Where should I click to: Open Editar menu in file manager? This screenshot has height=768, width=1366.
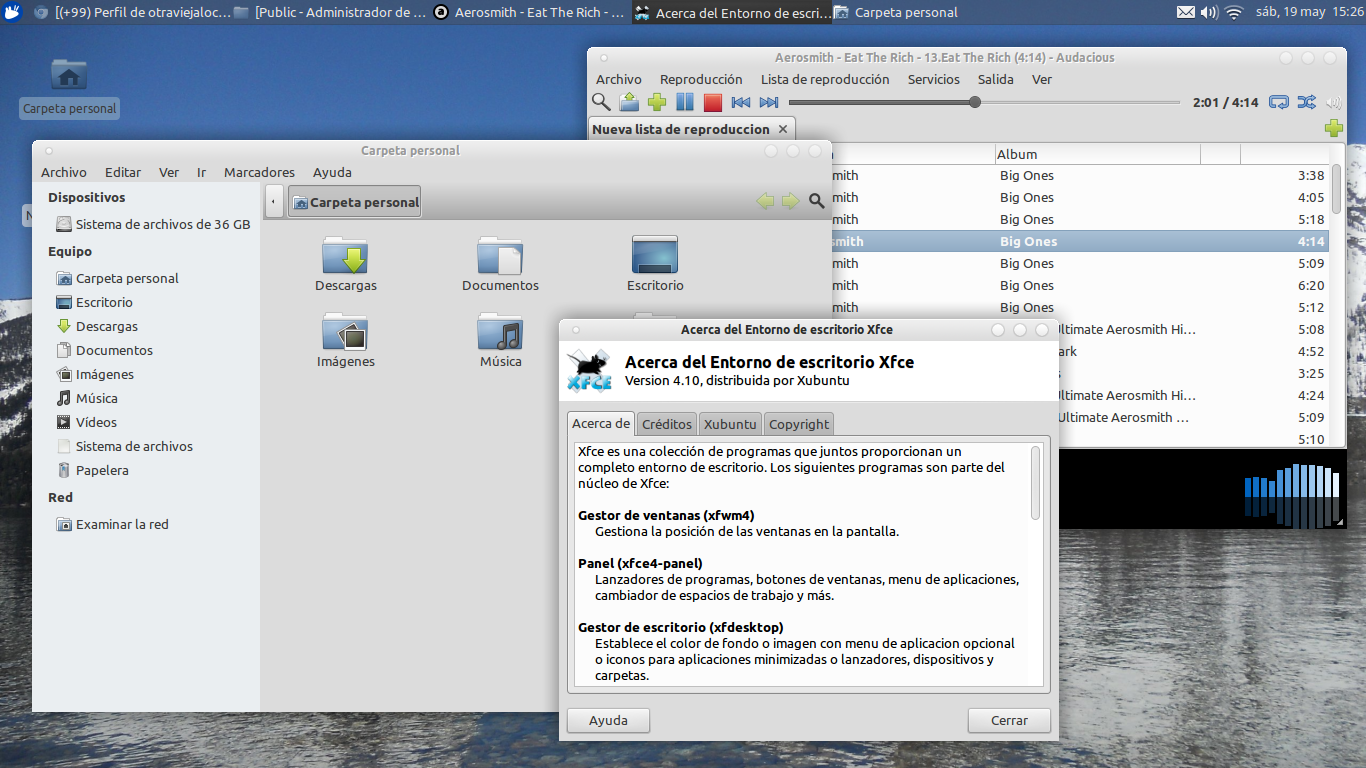[x=123, y=172]
